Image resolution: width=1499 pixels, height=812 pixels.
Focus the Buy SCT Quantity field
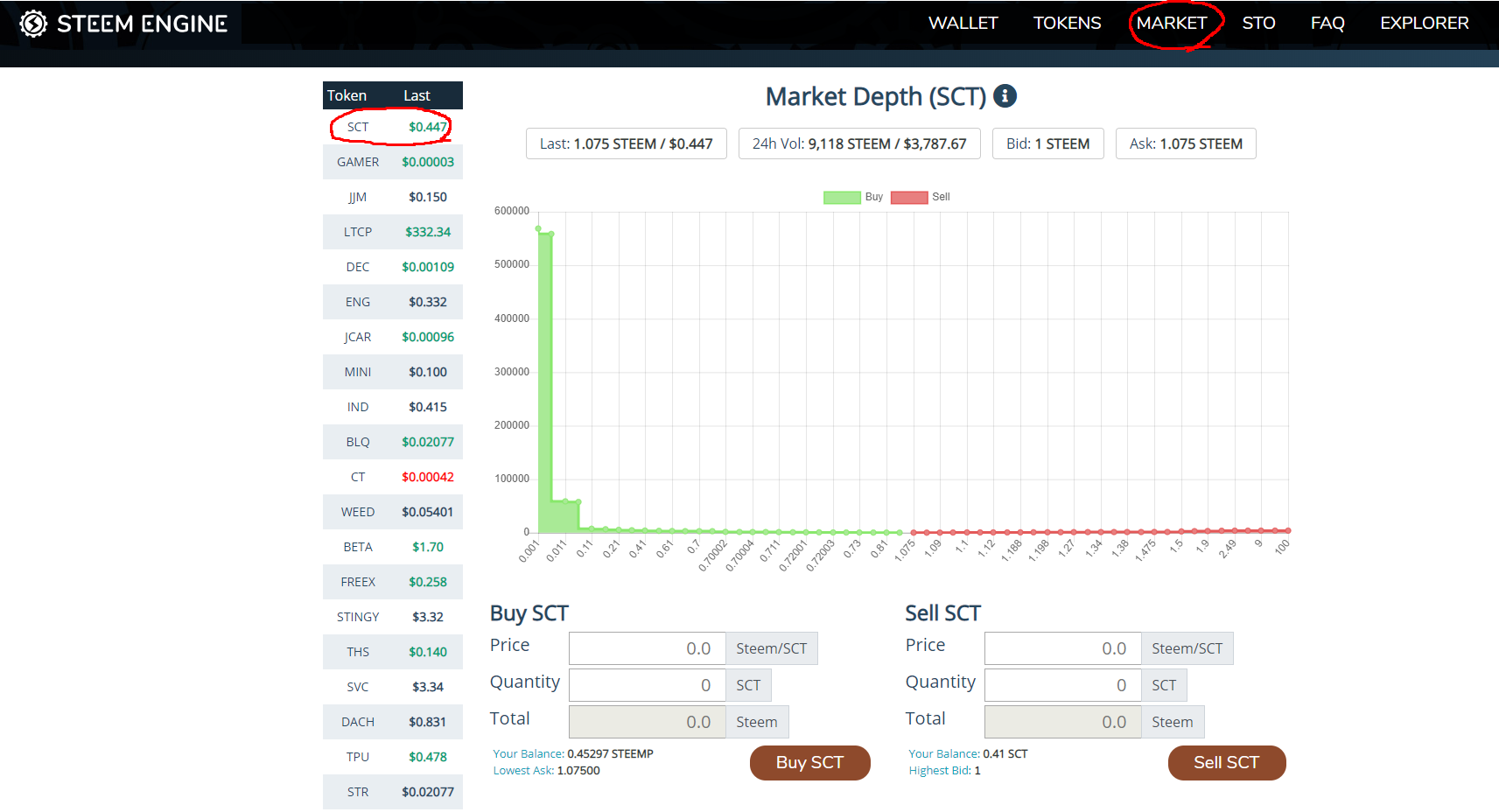pyautogui.click(x=648, y=685)
